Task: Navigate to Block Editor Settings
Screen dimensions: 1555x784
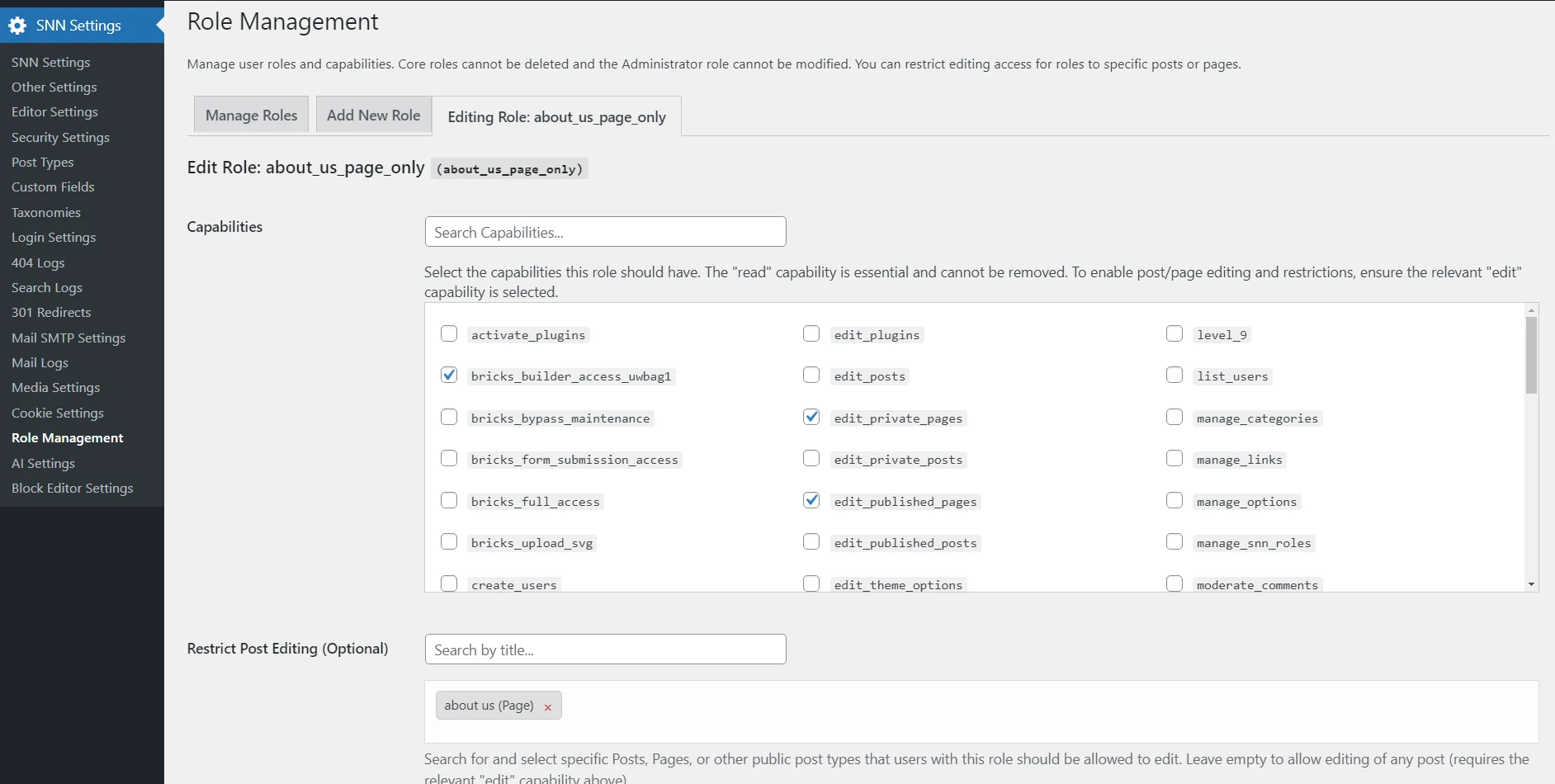Action: click(x=72, y=488)
